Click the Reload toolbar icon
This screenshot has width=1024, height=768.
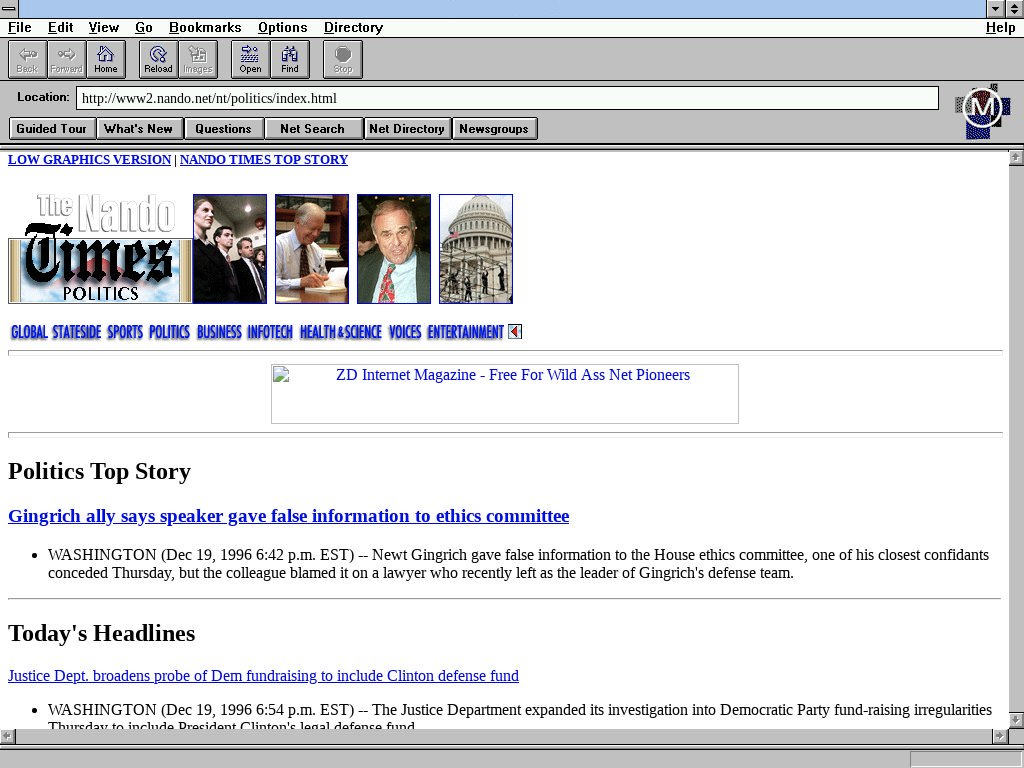(158, 59)
